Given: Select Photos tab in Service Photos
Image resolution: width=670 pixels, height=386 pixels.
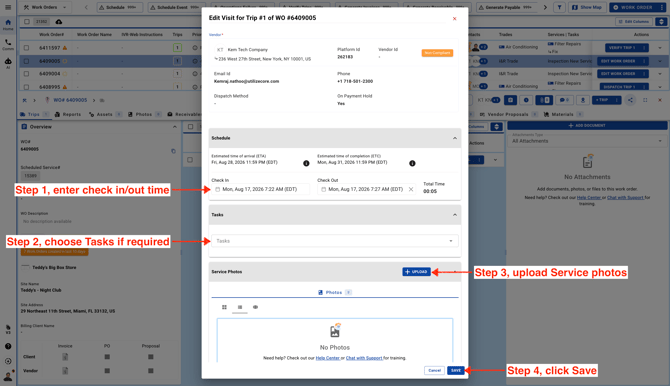Looking at the screenshot, I should pos(335,292).
